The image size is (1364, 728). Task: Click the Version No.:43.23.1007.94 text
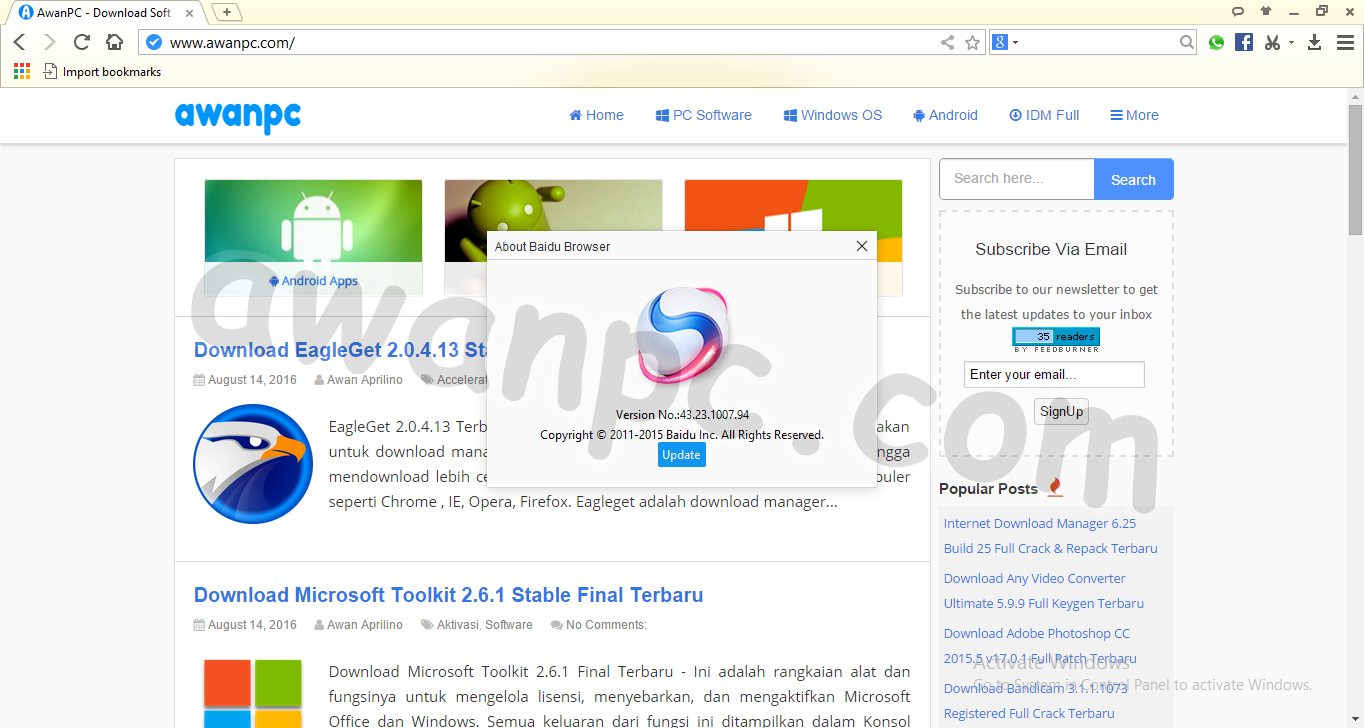tap(682, 414)
